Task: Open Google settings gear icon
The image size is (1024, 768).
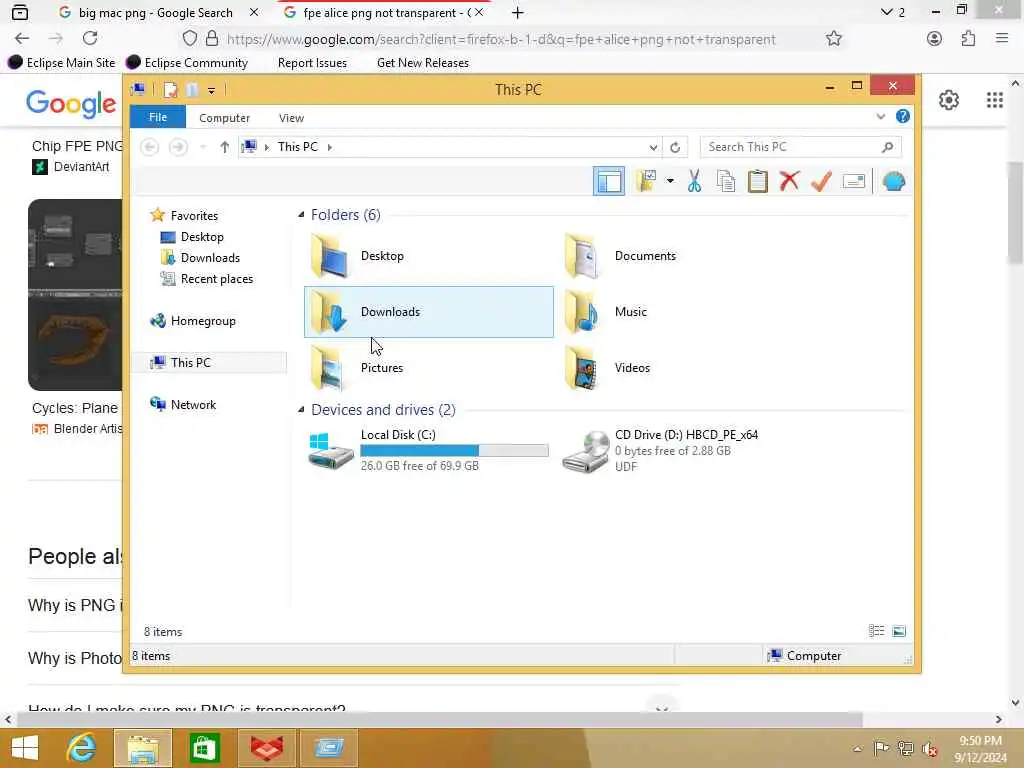Action: [949, 100]
